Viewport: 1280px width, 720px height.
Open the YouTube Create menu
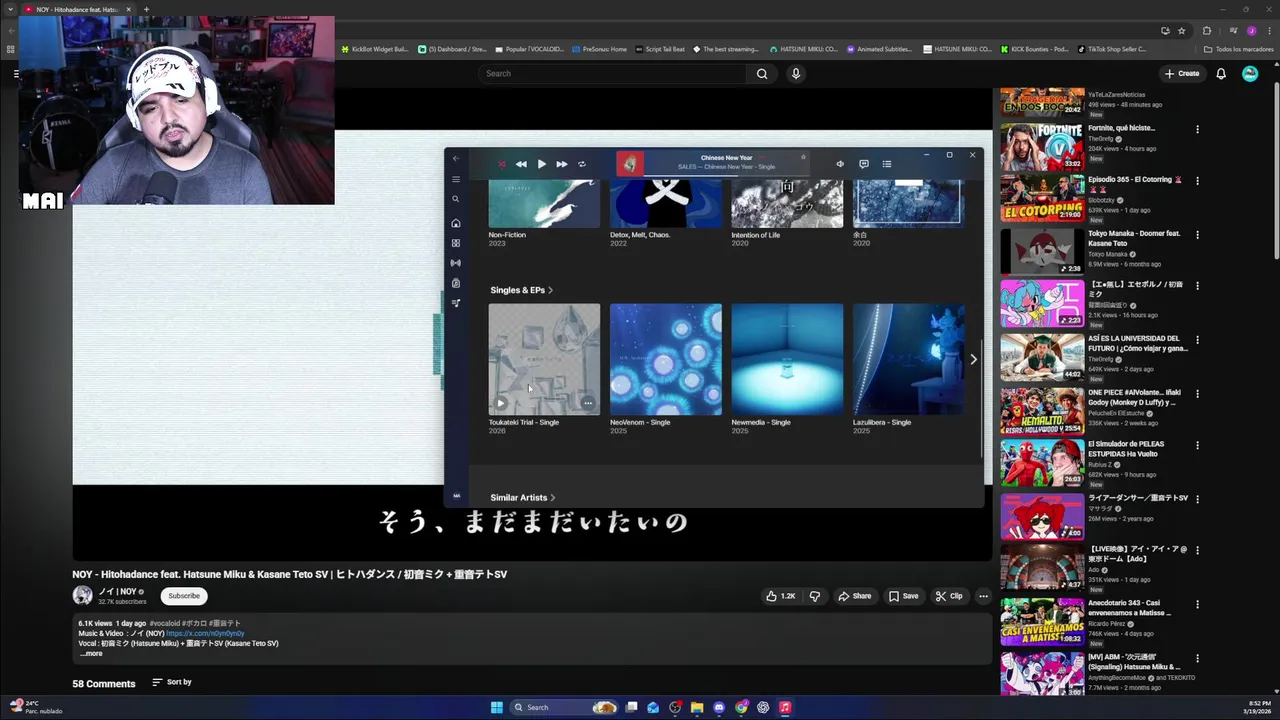(x=1182, y=73)
